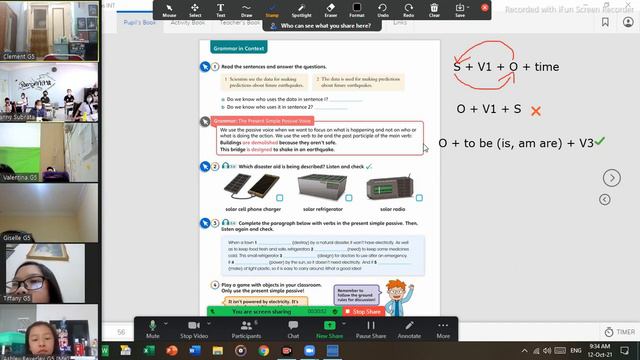Image resolution: width=640 pixels, height=360 pixels.
Task: Save the annotated screen
Action: tap(460, 10)
